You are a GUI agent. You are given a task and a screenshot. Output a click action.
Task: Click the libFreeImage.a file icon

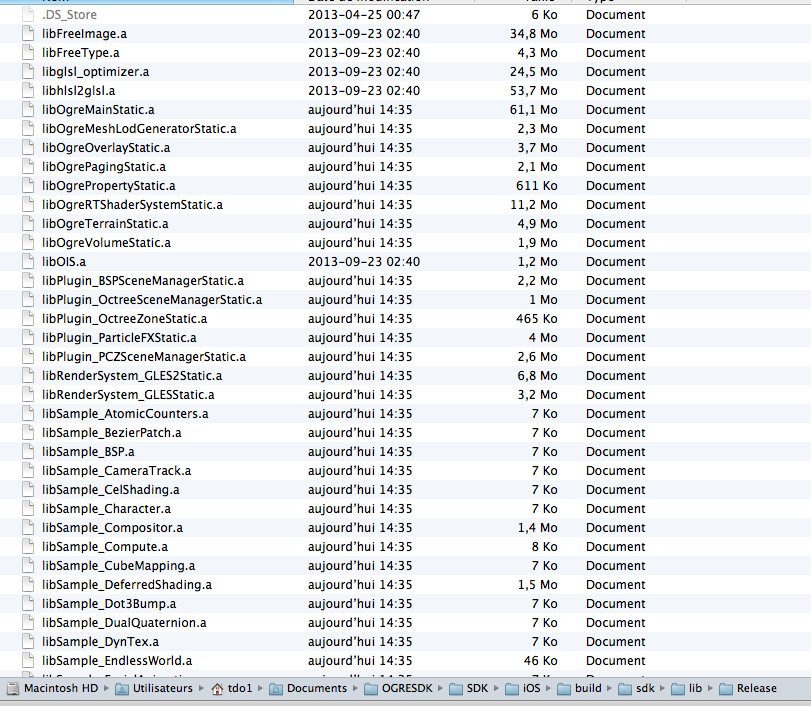[28, 34]
